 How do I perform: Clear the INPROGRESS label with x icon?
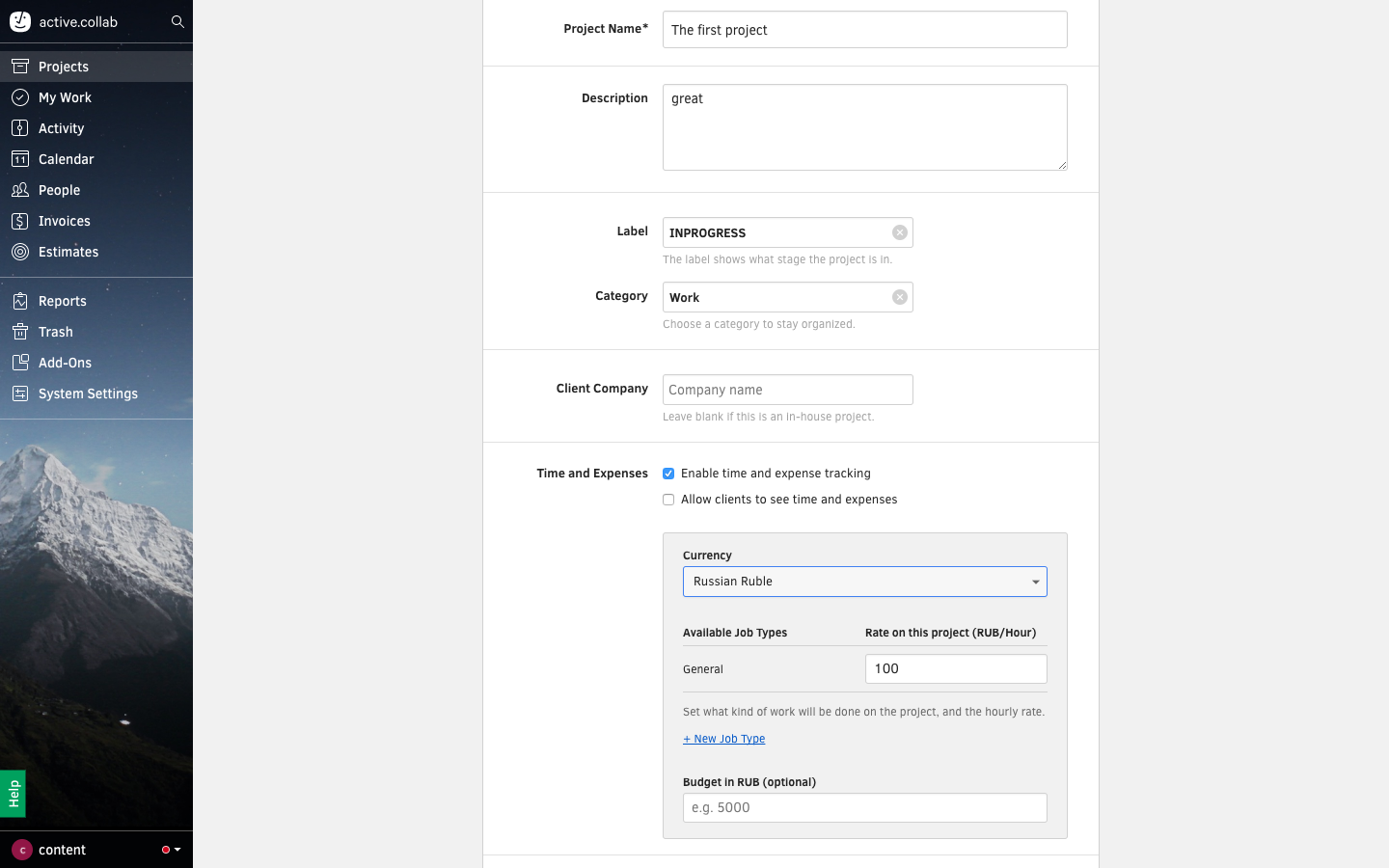(x=899, y=232)
